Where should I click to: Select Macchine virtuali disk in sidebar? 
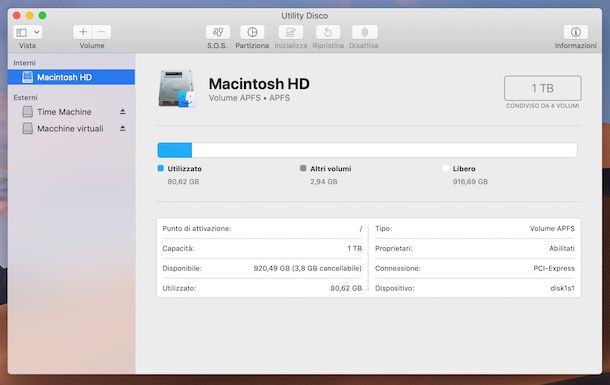tap(71, 128)
